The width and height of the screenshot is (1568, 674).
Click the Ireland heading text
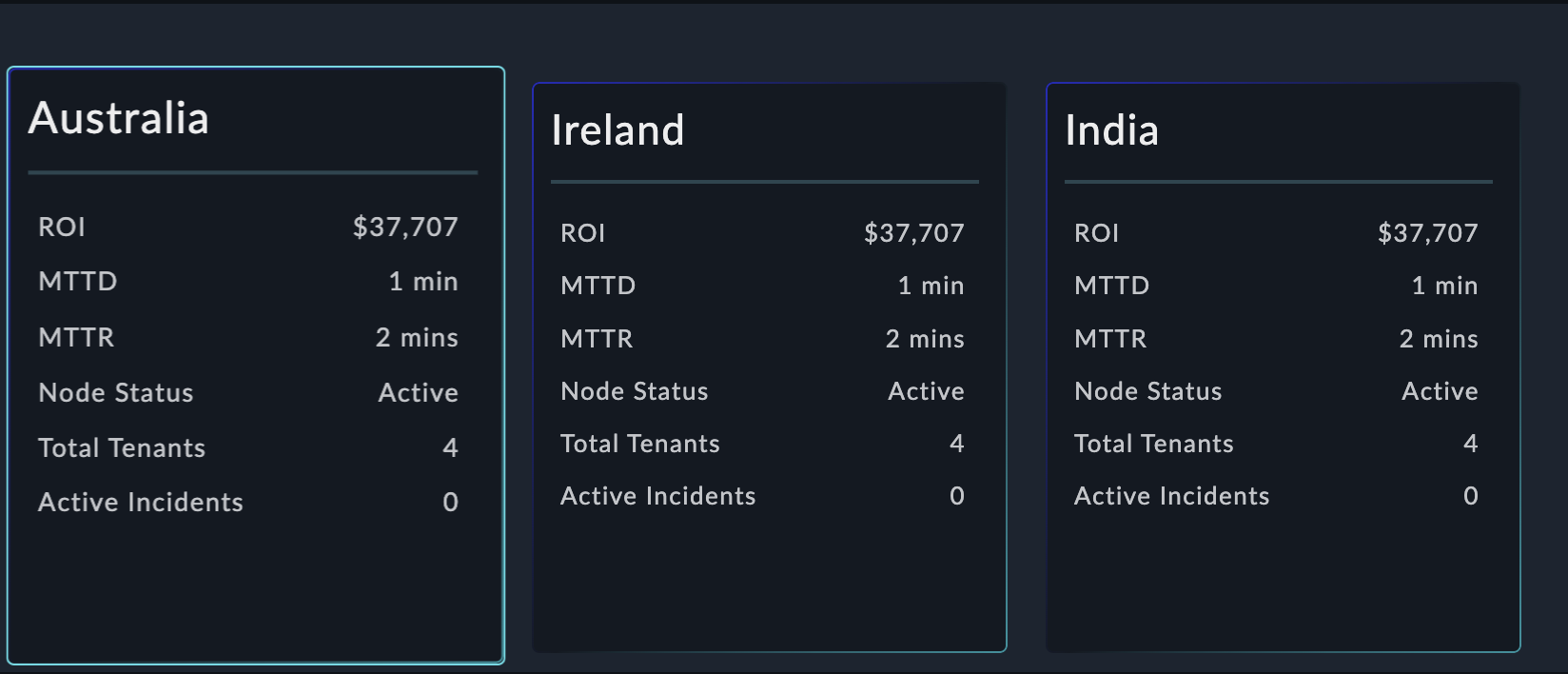(617, 130)
